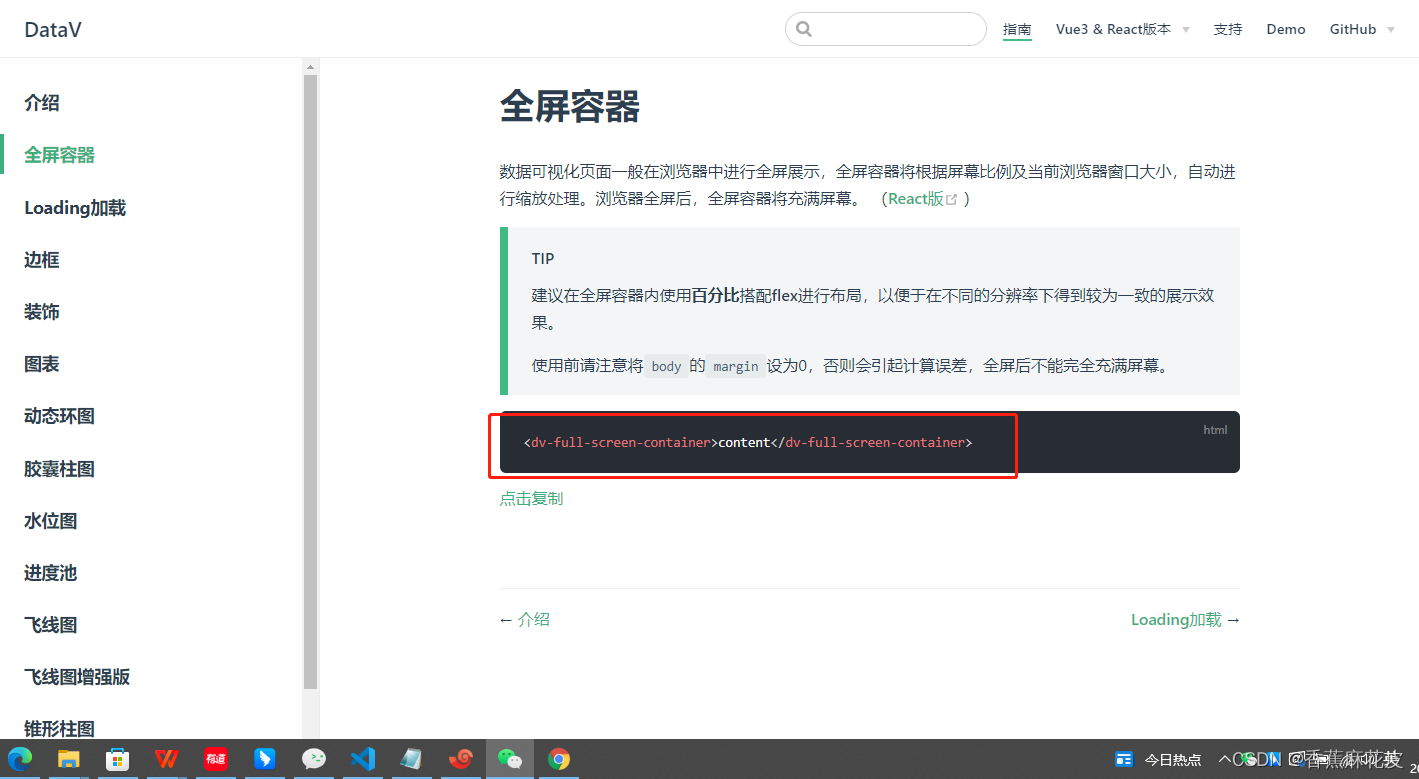Show hidden tray icons chevron
The image size is (1419, 779).
pos(1225,759)
